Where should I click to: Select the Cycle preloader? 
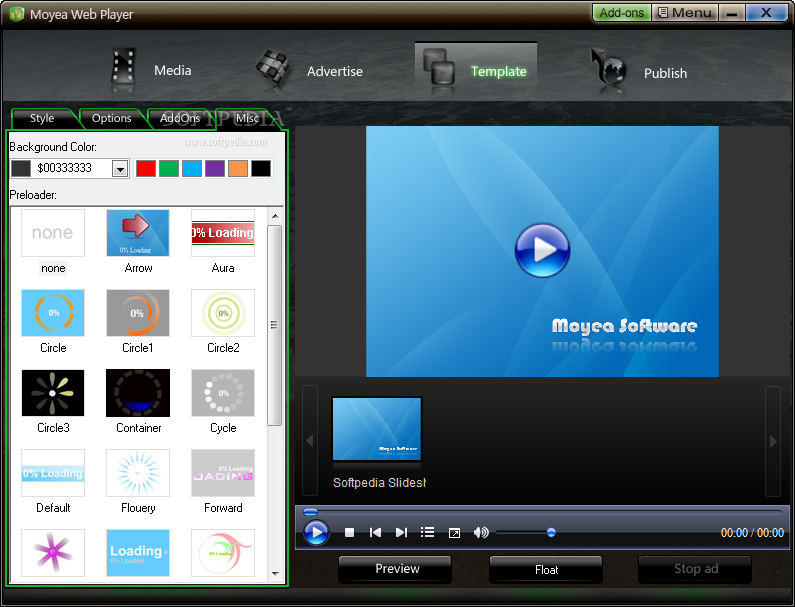(223, 402)
